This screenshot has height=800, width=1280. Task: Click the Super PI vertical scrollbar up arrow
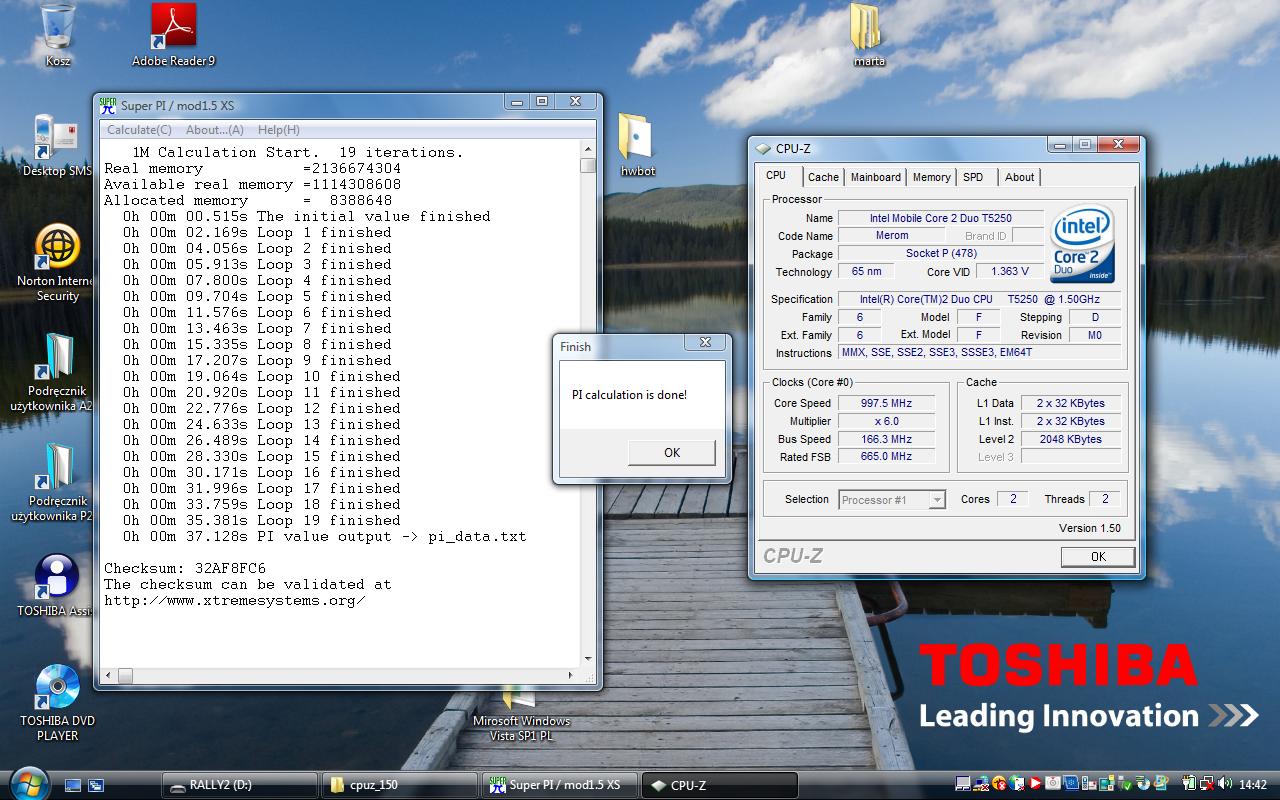tap(588, 150)
